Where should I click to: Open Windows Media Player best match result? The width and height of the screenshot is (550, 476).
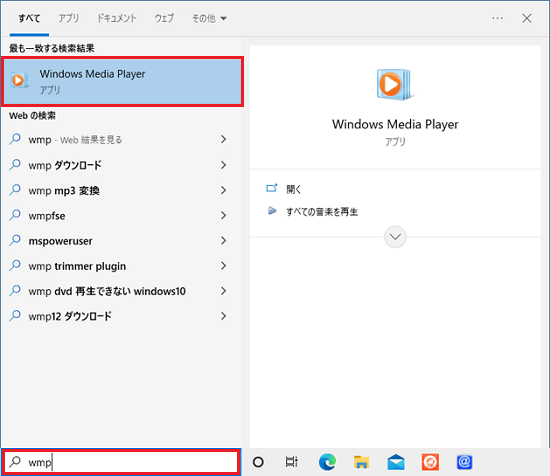click(122, 81)
